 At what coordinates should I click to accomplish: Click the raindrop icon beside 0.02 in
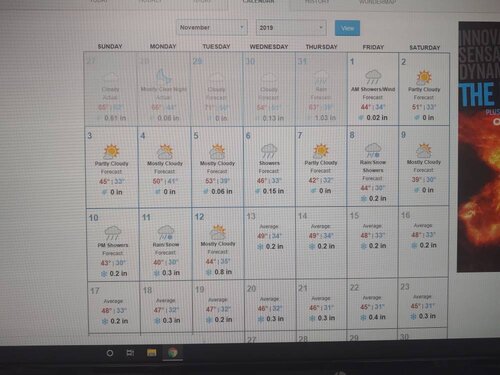pyautogui.click(x=361, y=118)
